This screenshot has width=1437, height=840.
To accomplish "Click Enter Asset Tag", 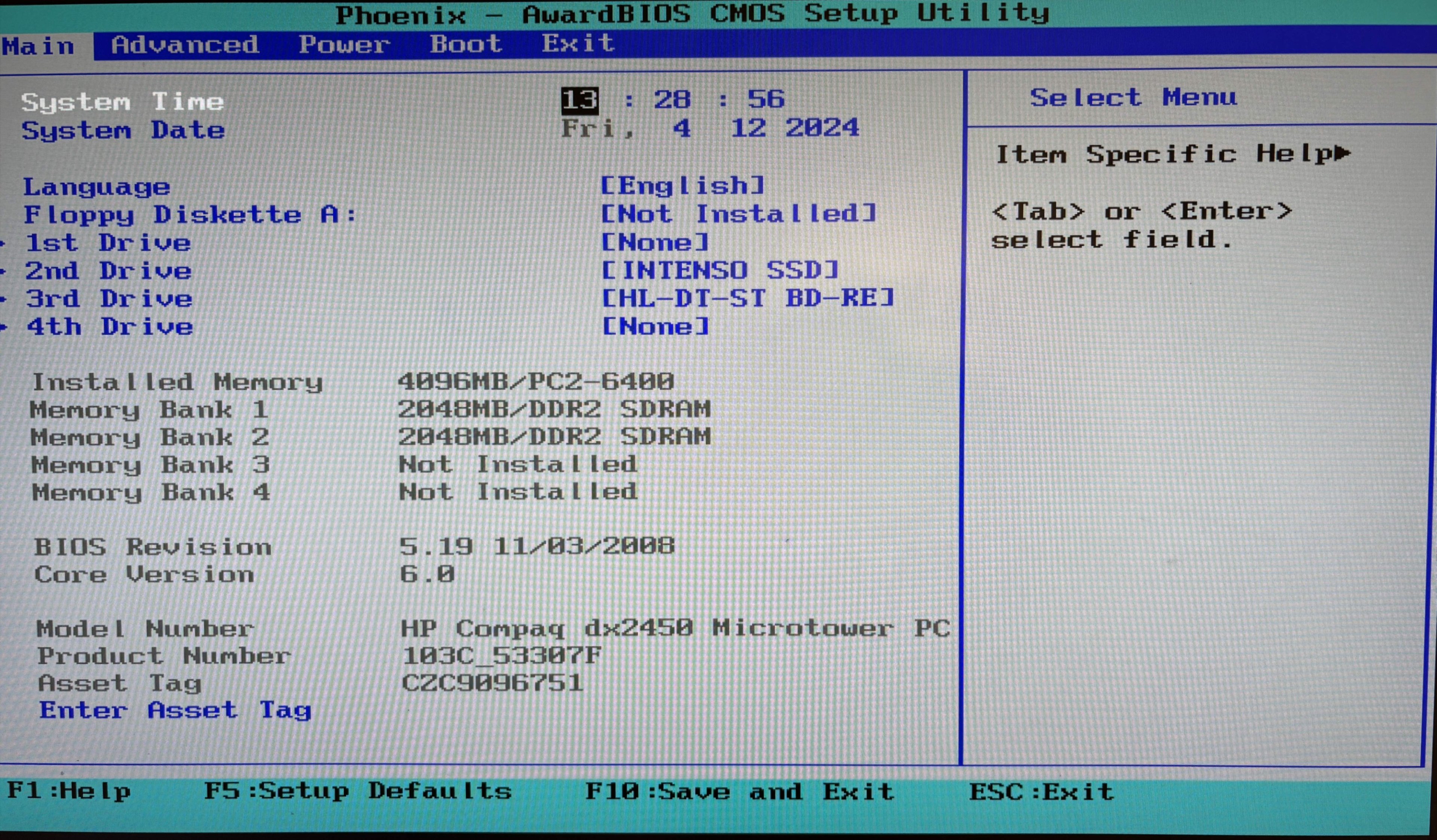I will point(174,710).
